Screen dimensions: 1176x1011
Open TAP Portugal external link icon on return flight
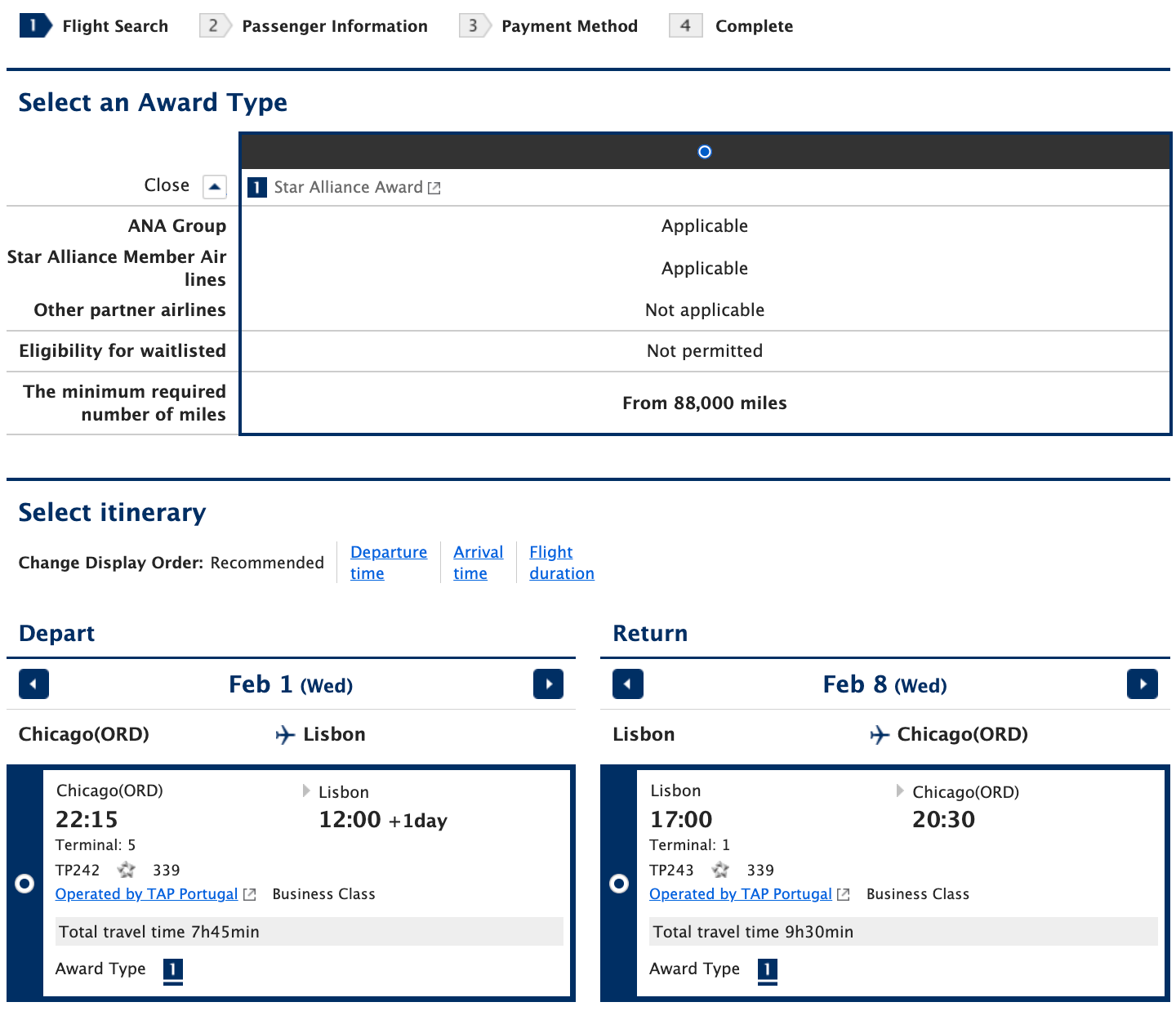pyautogui.click(x=843, y=894)
